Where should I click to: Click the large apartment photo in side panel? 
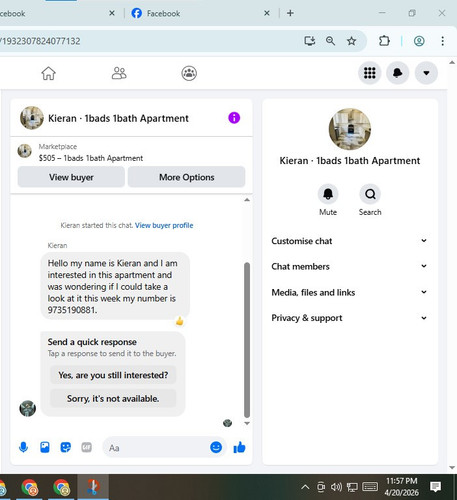(350, 129)
